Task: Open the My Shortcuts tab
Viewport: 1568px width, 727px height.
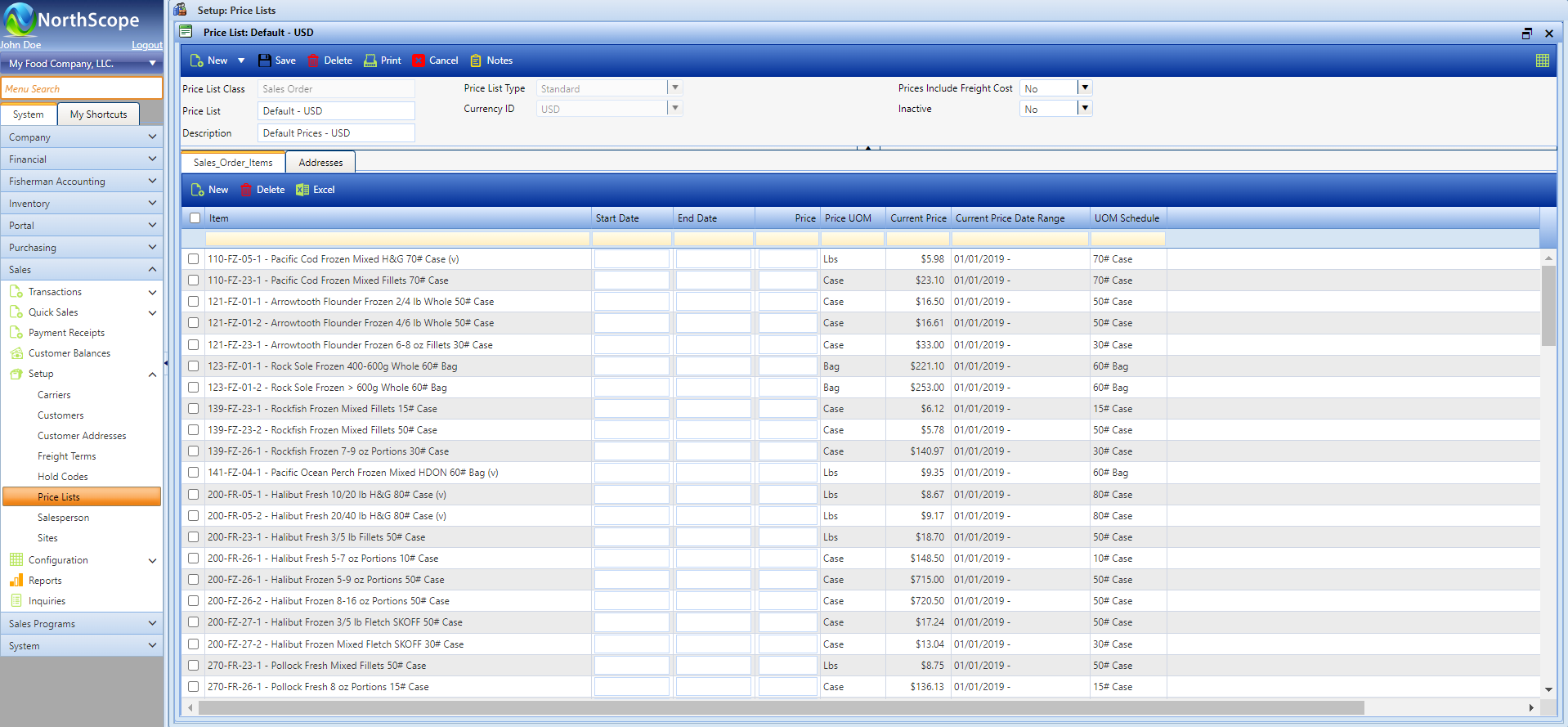Action: tap(98, 114)
